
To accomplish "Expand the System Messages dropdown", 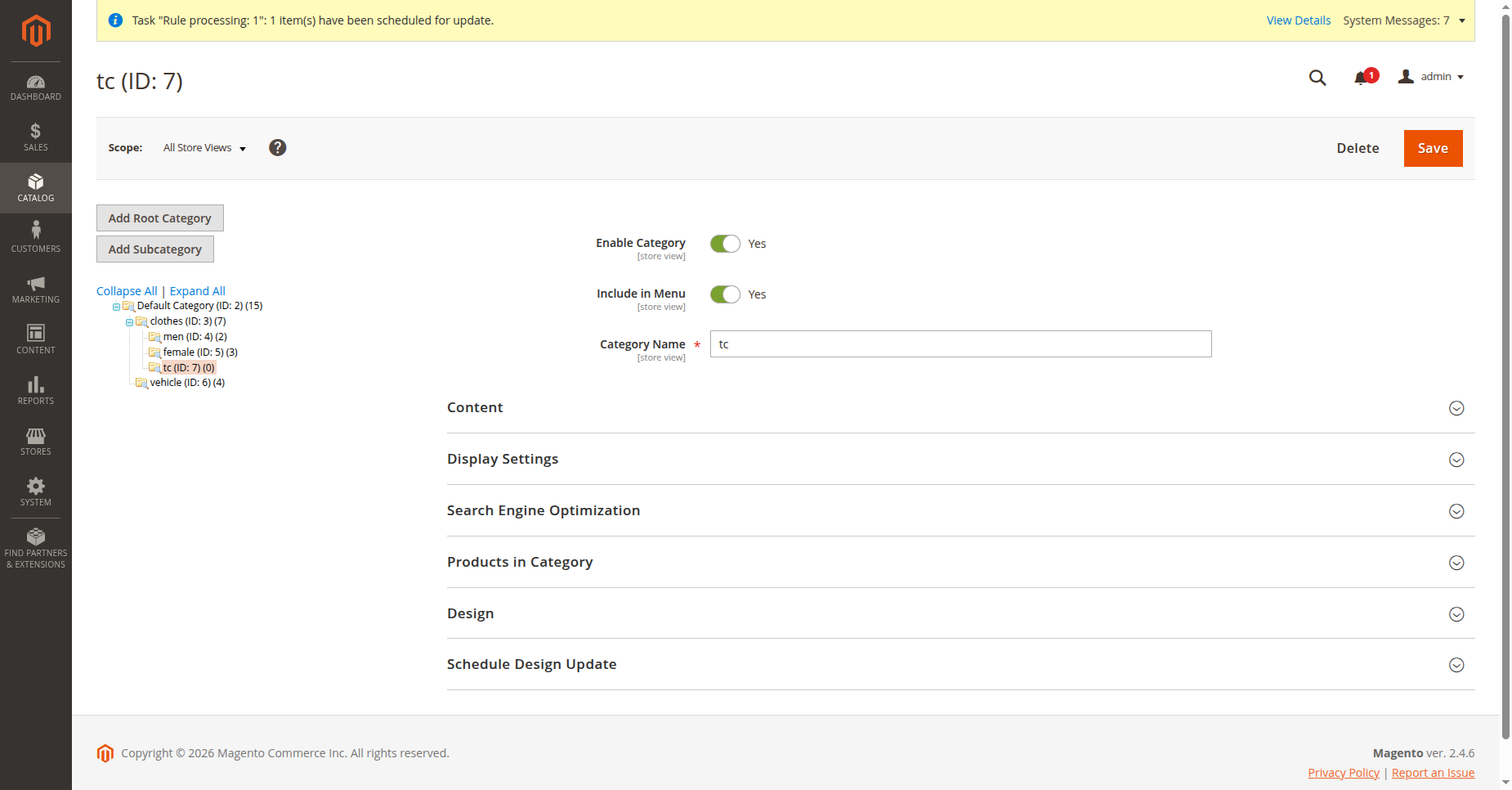I will (1404, 20).
